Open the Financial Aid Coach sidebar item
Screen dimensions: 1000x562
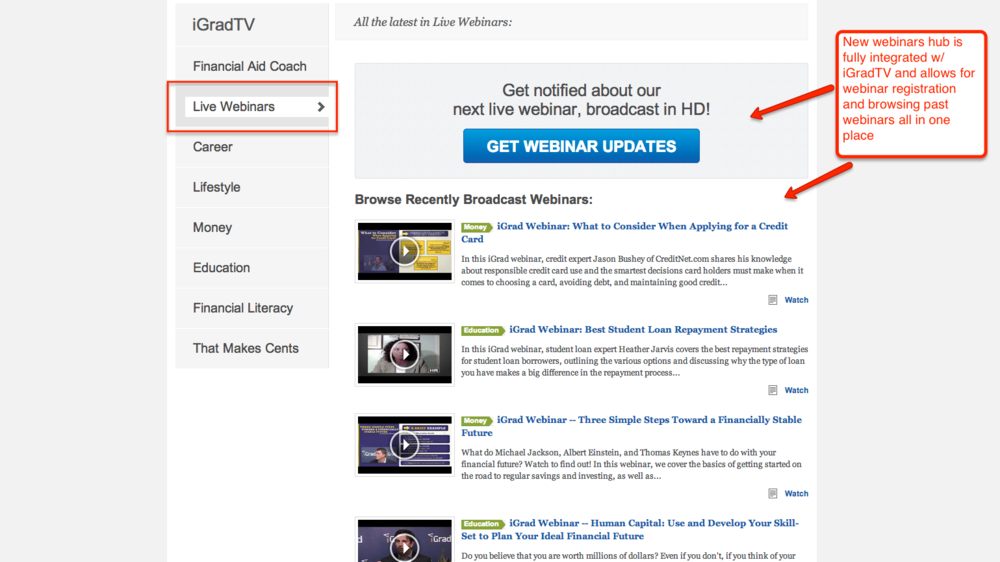pyautogui.click(x=250, y=66)
